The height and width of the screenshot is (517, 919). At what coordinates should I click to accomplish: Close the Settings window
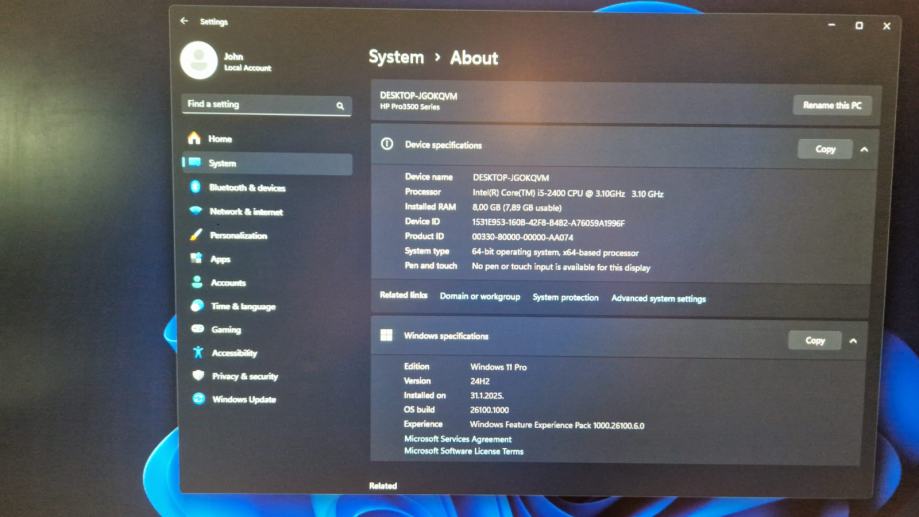click(886, 26)
